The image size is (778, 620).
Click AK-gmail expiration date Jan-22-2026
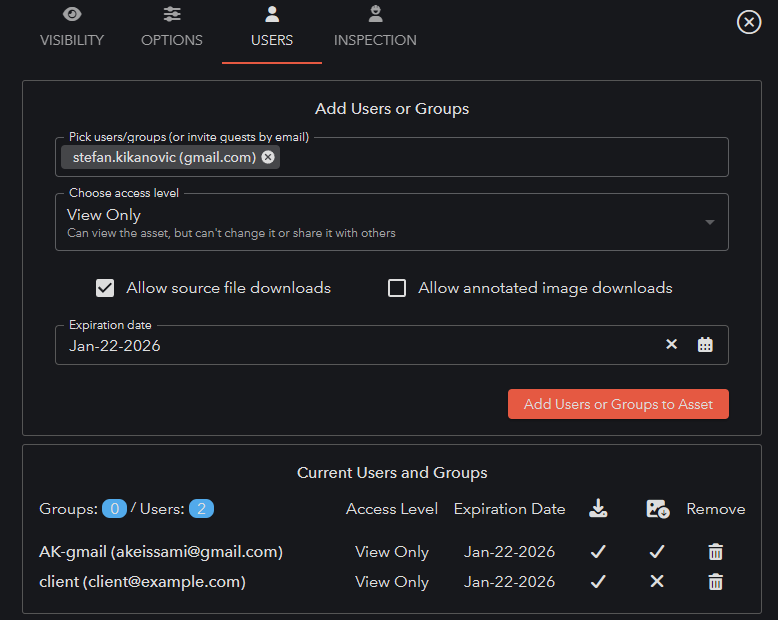click(509, 552)
